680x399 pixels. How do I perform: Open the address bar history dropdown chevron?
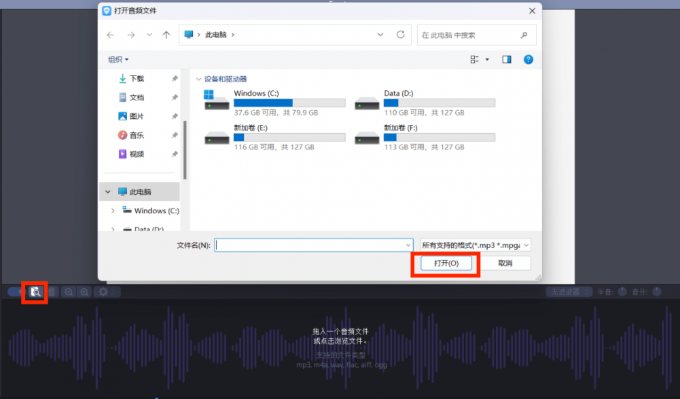point(380,35)
